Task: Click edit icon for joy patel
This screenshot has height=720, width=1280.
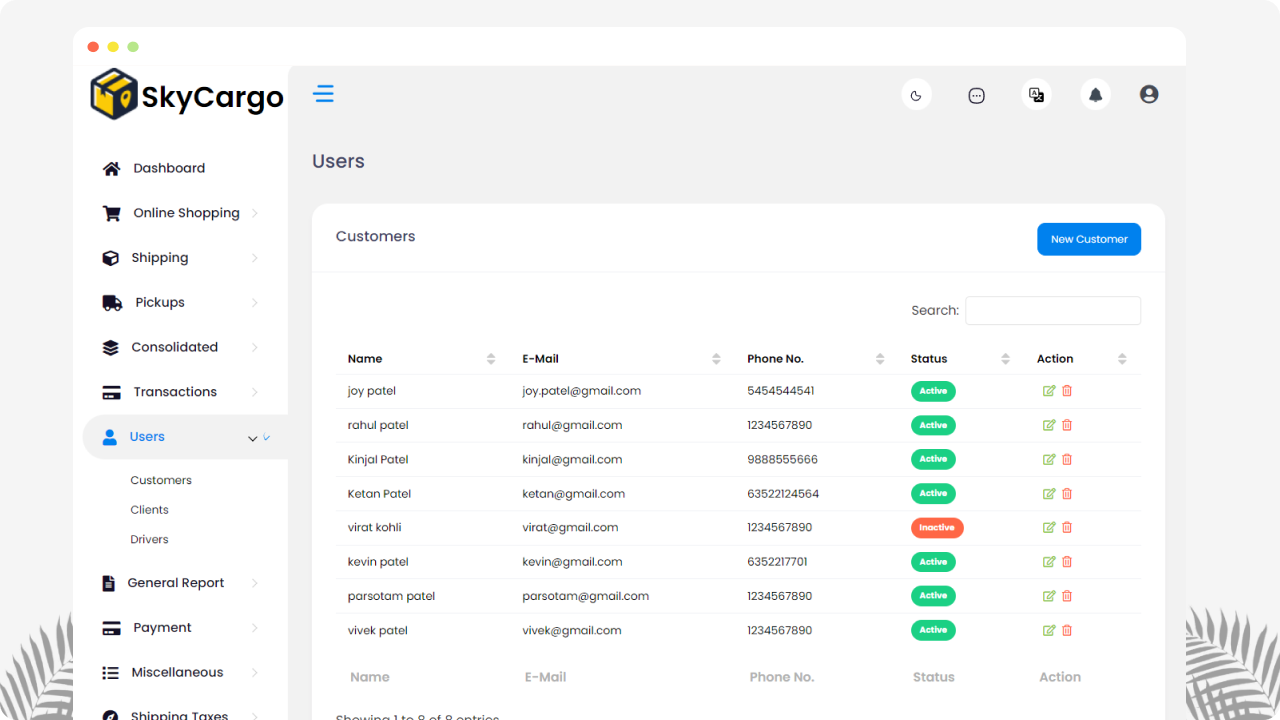Action: tap(1049, 391)
